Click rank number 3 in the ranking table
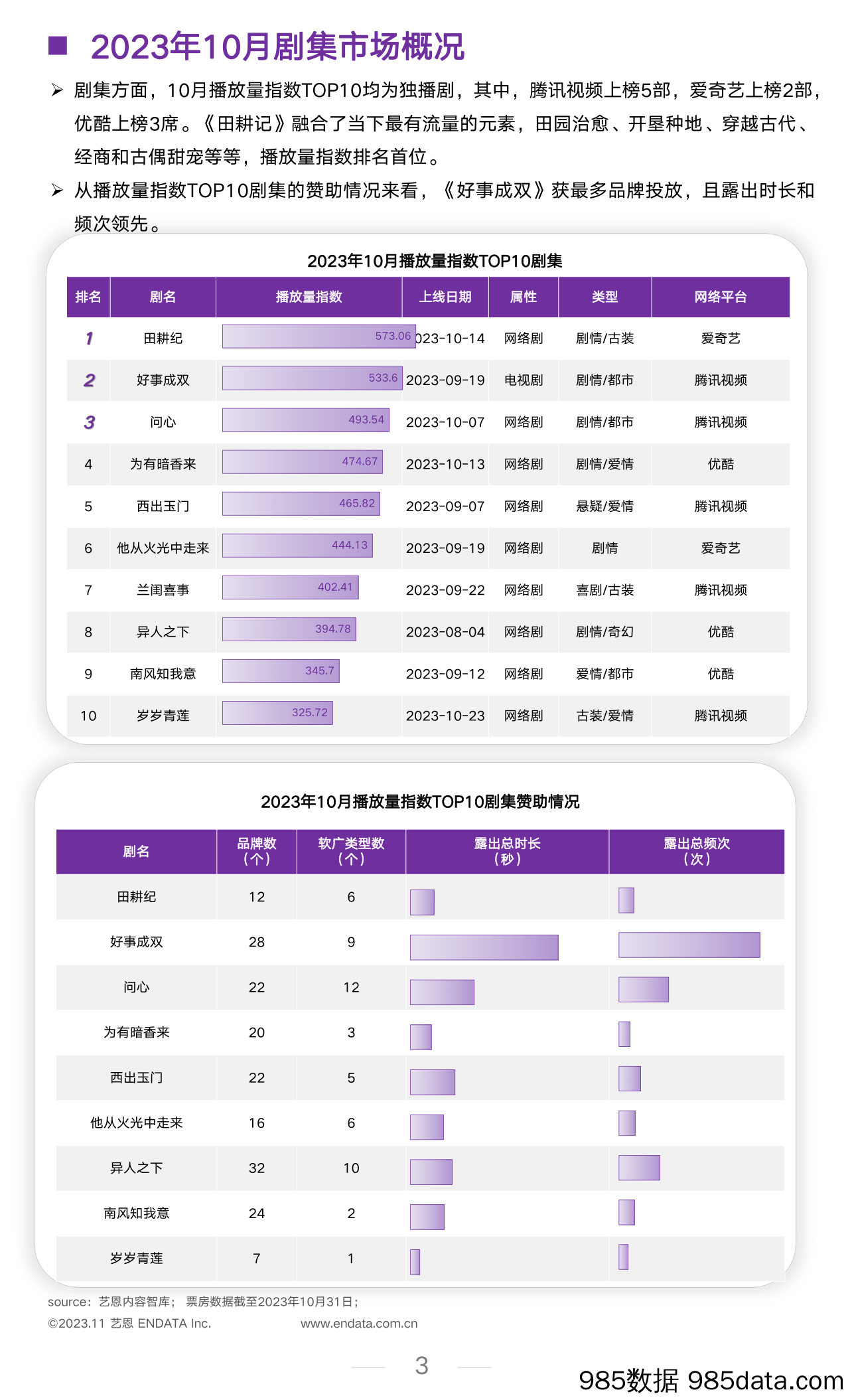 click(89, 422)
